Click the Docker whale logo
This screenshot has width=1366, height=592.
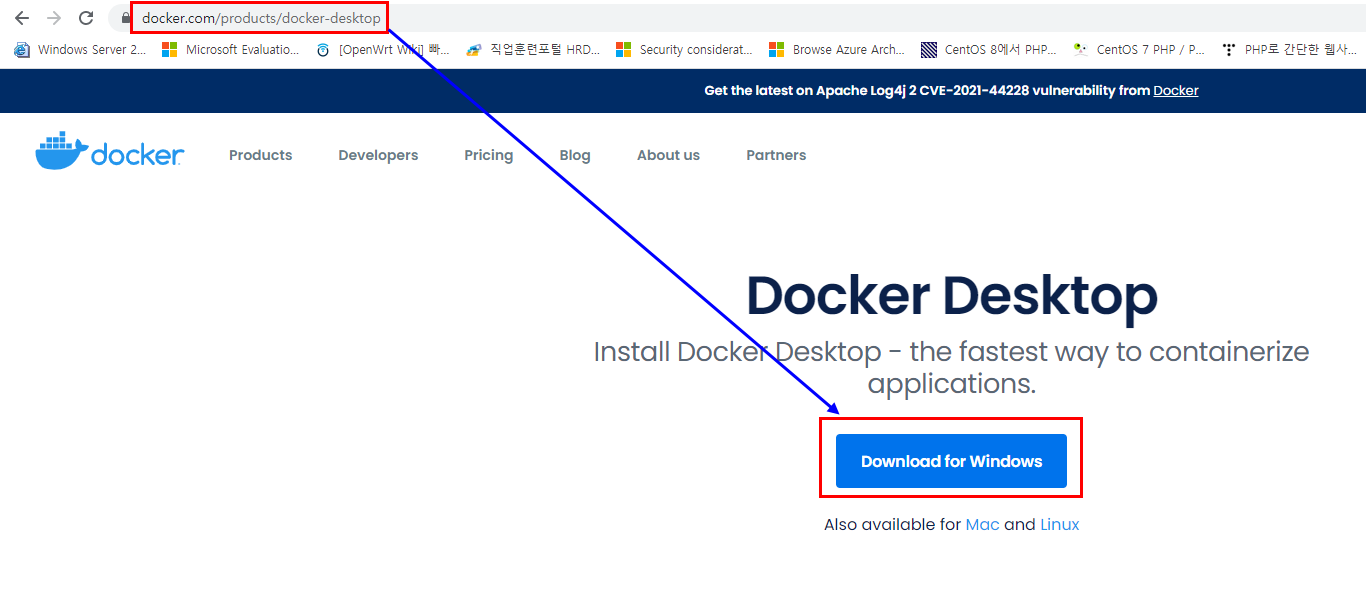(x=109, y=151)
